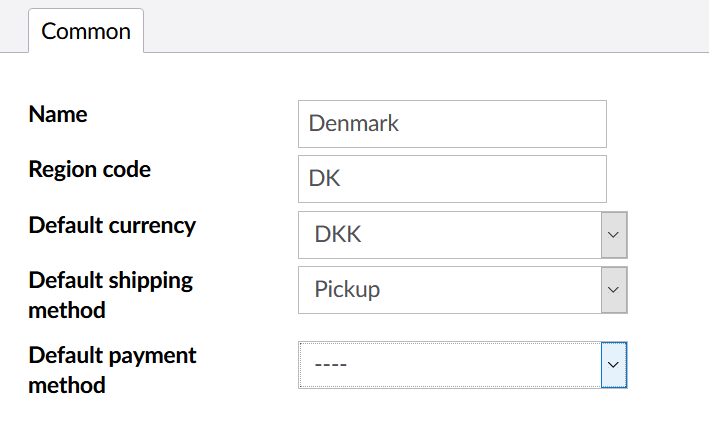Click the Name label

pos(58,114)
